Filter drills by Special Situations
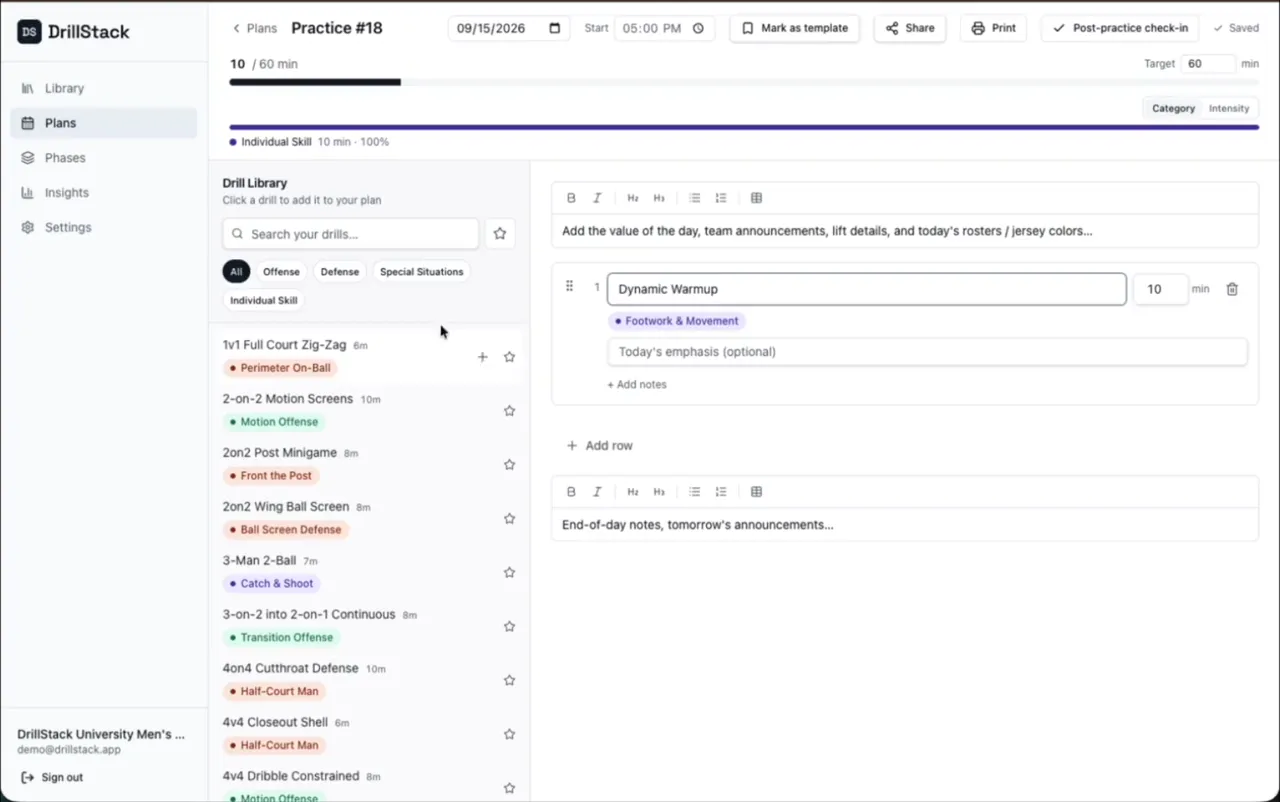 (x=421, y=272)
